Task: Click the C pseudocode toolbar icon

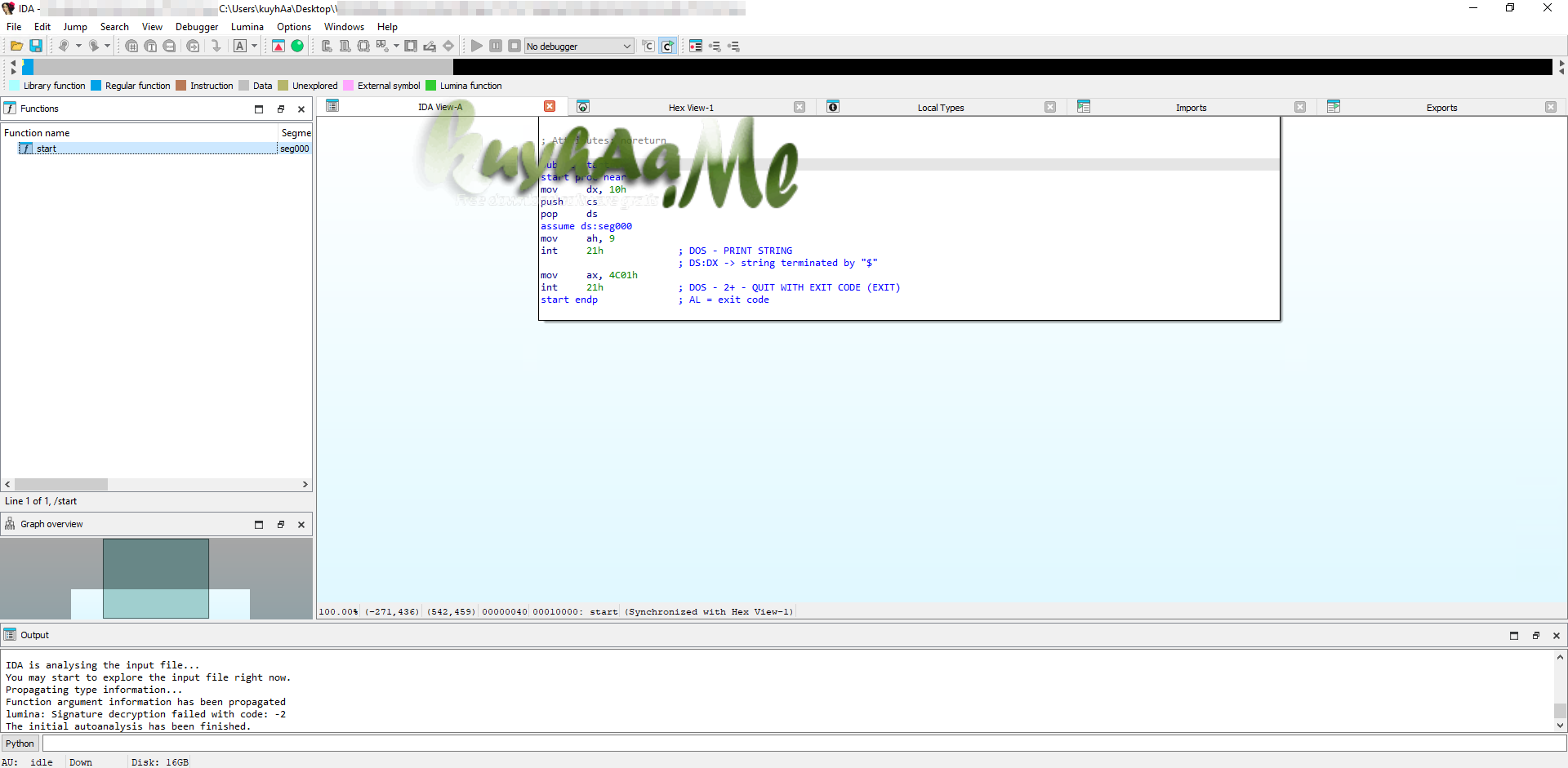Action: pyautogui.click(x=648, y=46)
